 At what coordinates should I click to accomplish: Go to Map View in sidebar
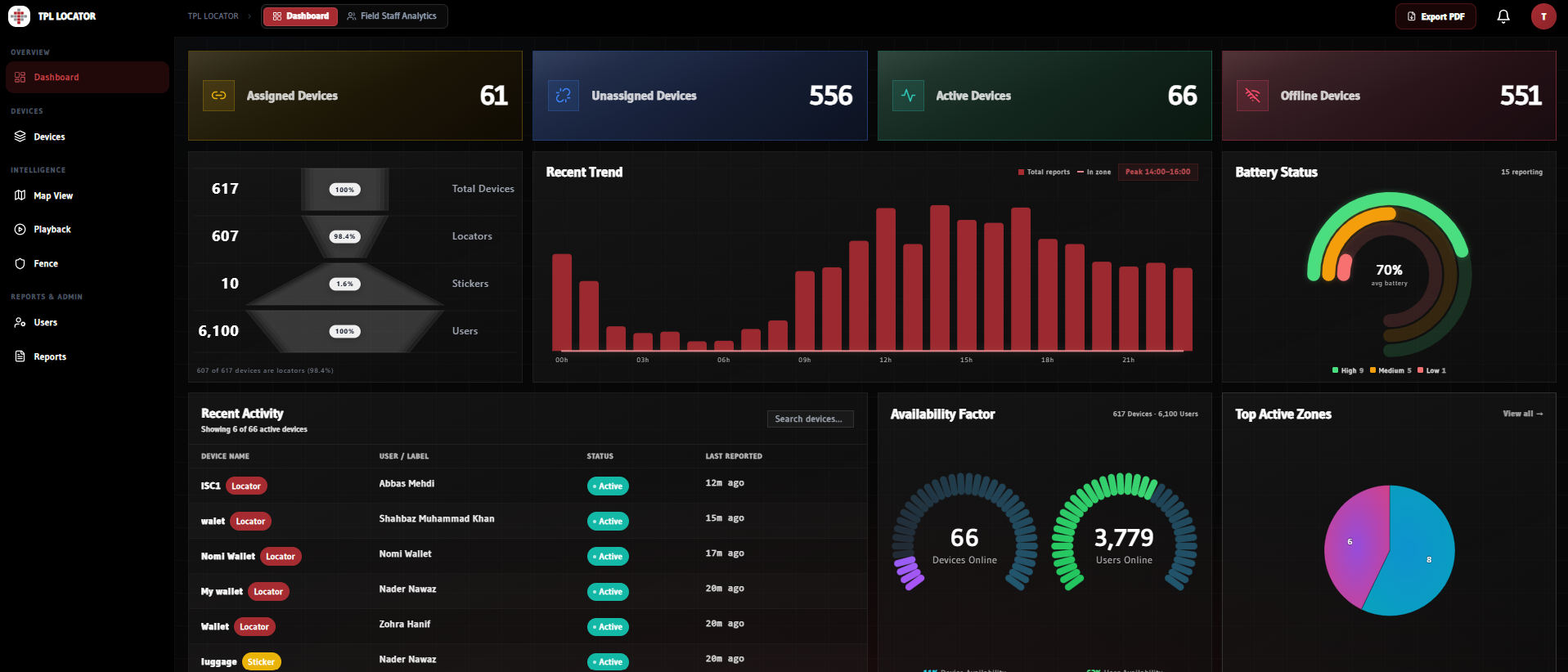(88, 195)
